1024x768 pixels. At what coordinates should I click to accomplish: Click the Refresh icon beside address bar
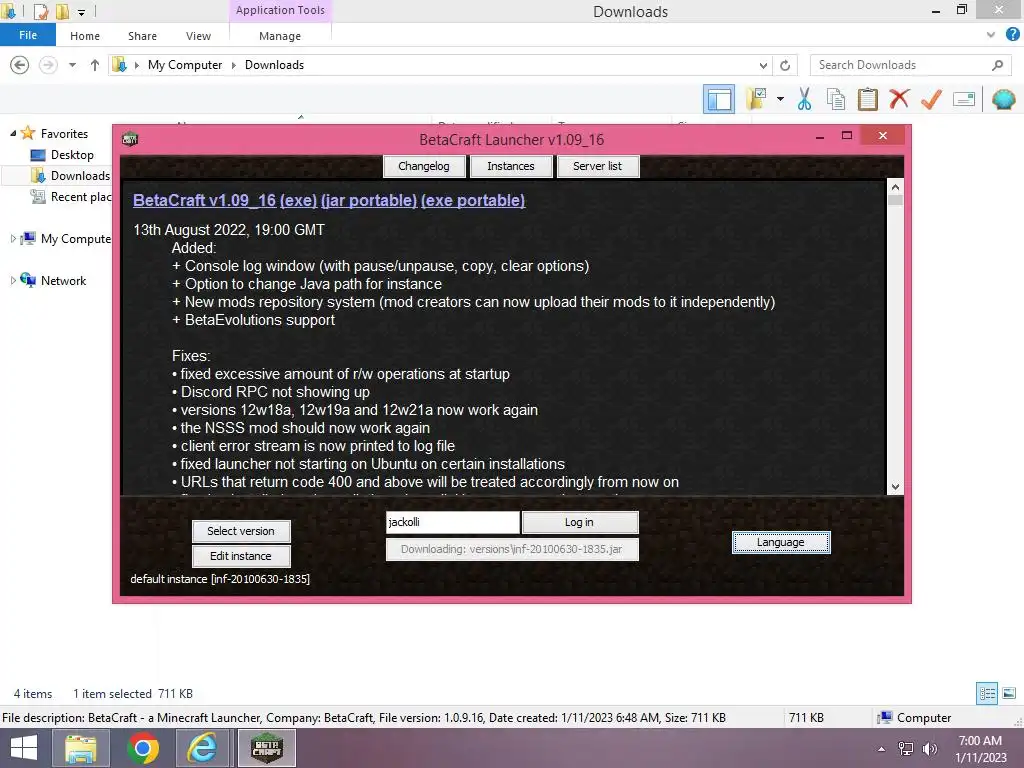pos(785,65)
